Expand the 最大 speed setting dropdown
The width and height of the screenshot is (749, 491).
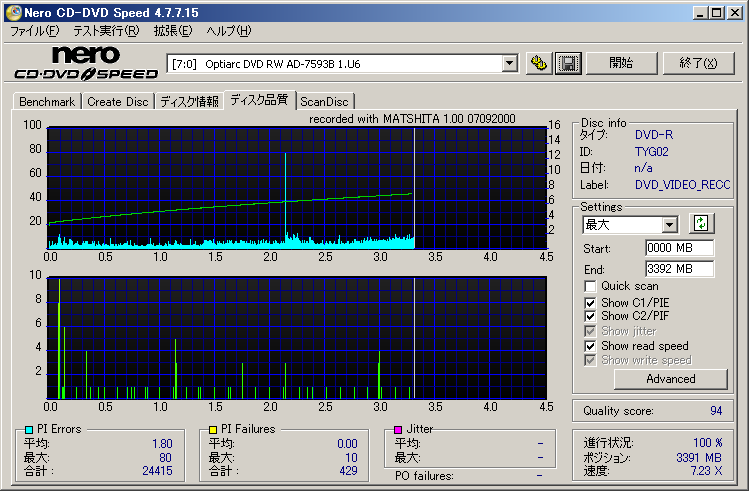click(670, 224)
